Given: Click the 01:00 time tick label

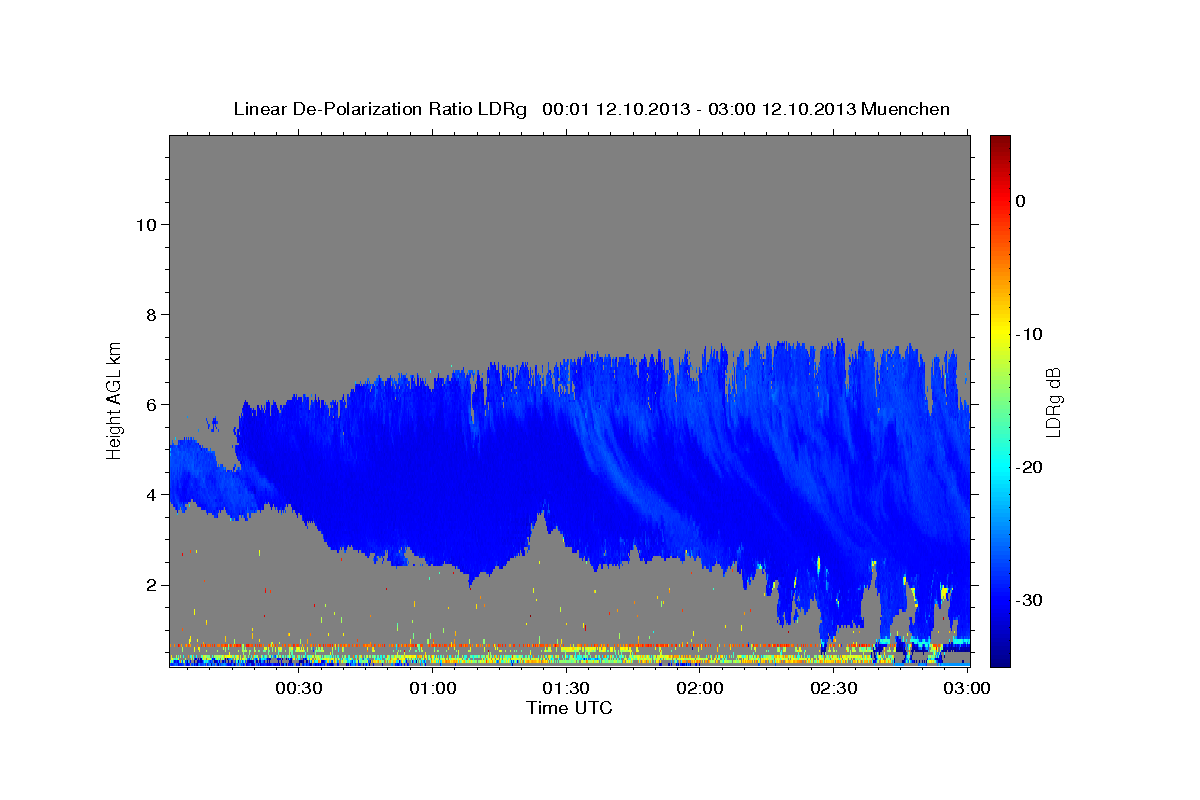Looking at the screenshot, I should point(432,688).
